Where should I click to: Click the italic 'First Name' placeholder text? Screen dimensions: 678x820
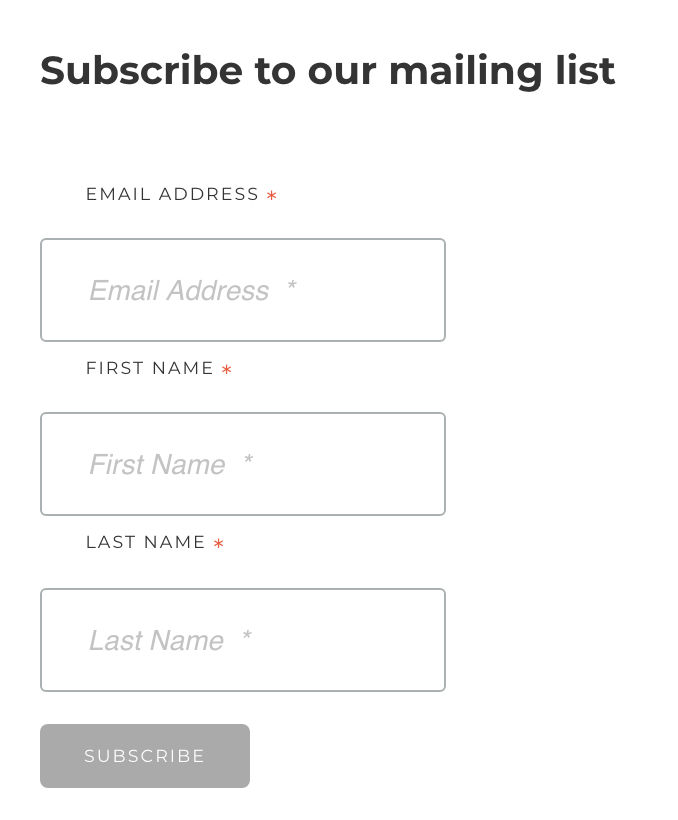[157, 465]
